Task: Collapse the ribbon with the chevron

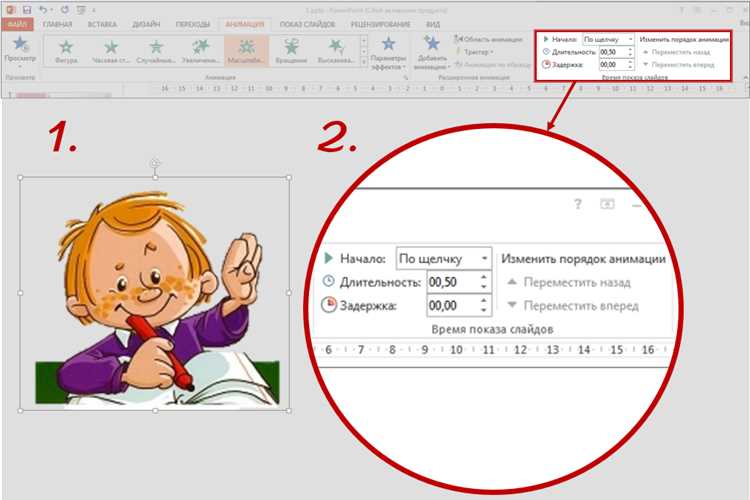Action: tap(746, 77)
